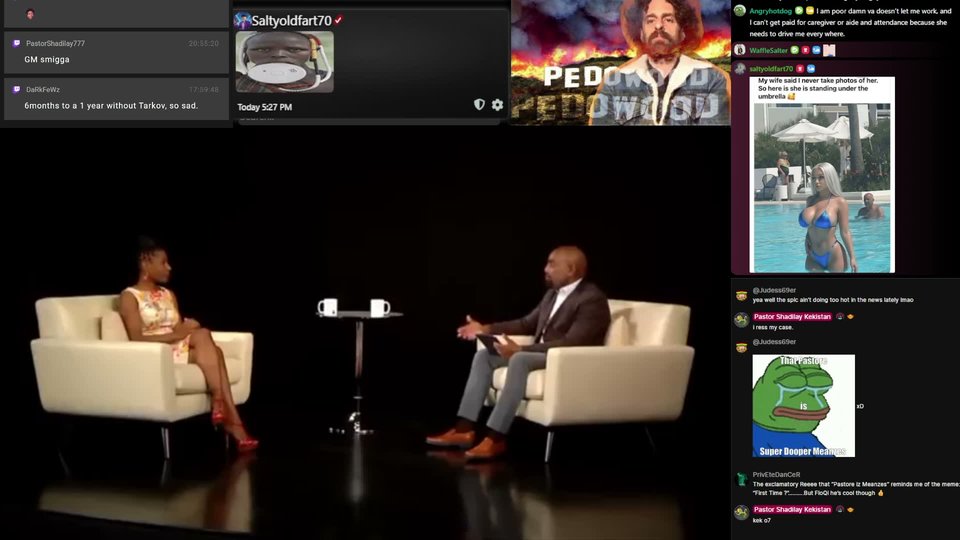Image resolution: width=960 pixels, height=540 pixels.
Task: Click the 20:55:20 timestamp
Action: point(203,43)
